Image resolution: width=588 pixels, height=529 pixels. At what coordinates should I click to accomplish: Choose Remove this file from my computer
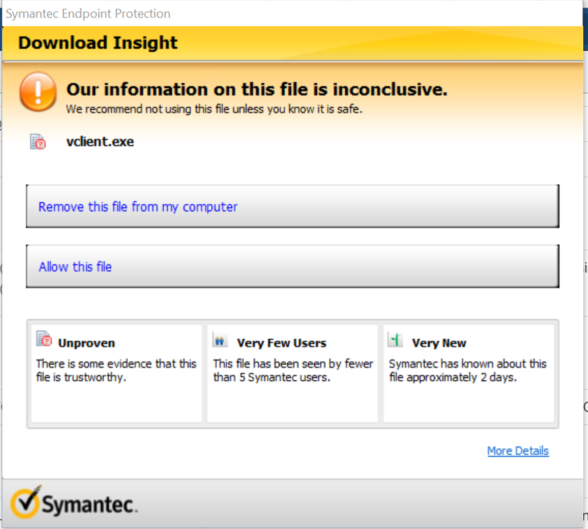pos(292,206)
